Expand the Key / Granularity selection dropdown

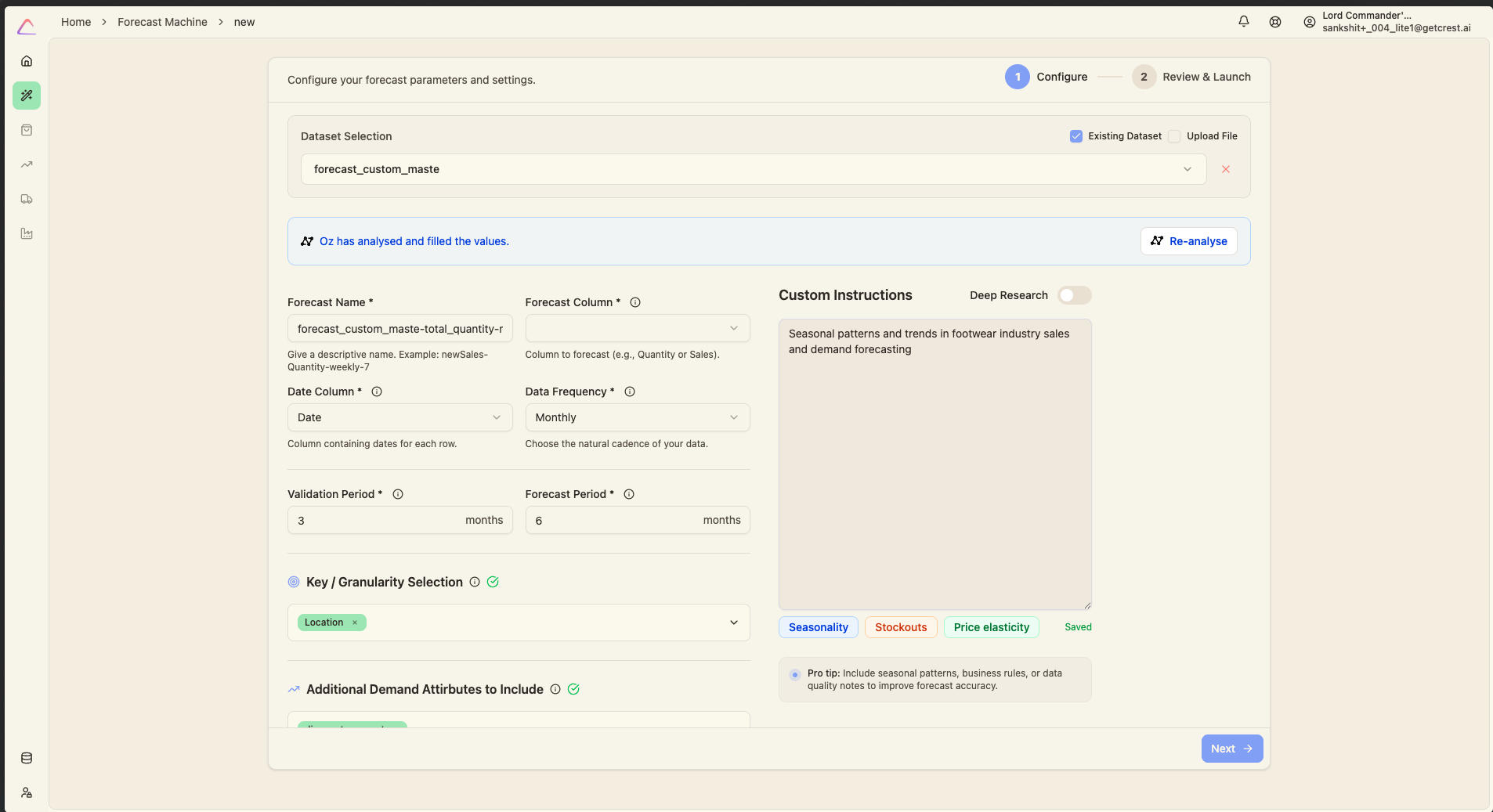(734, 623)
